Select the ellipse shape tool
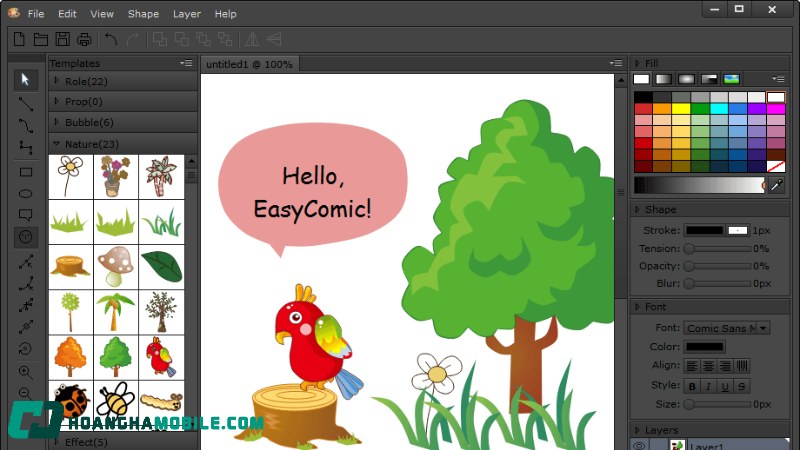800x450 pixels. tap(26, 193)
